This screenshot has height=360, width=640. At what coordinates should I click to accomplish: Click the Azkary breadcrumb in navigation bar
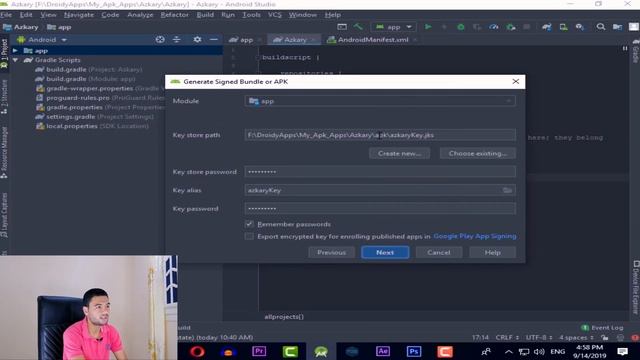tap(21, 27)
